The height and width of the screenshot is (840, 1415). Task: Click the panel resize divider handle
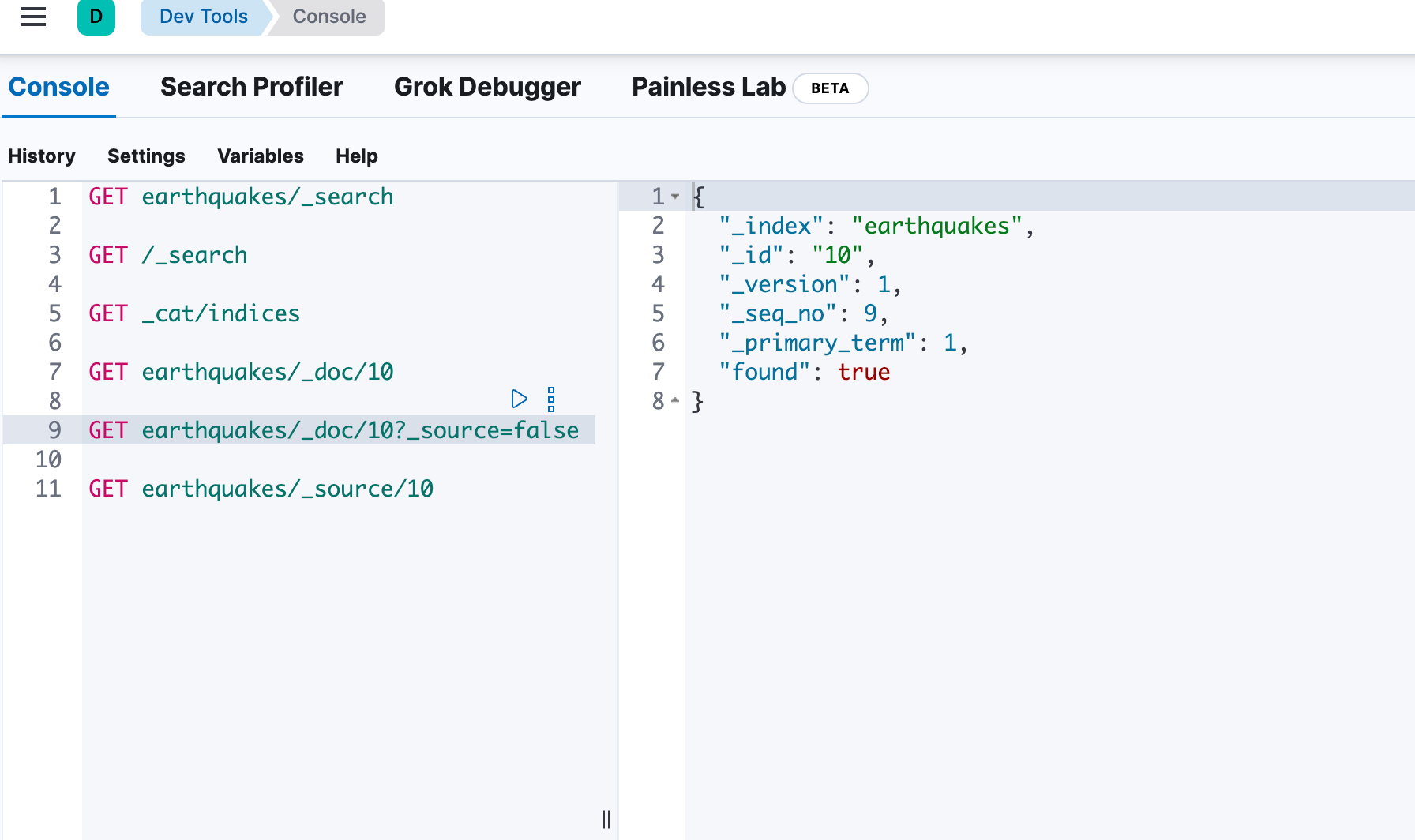pyautogui.click(x=606, y=819)
